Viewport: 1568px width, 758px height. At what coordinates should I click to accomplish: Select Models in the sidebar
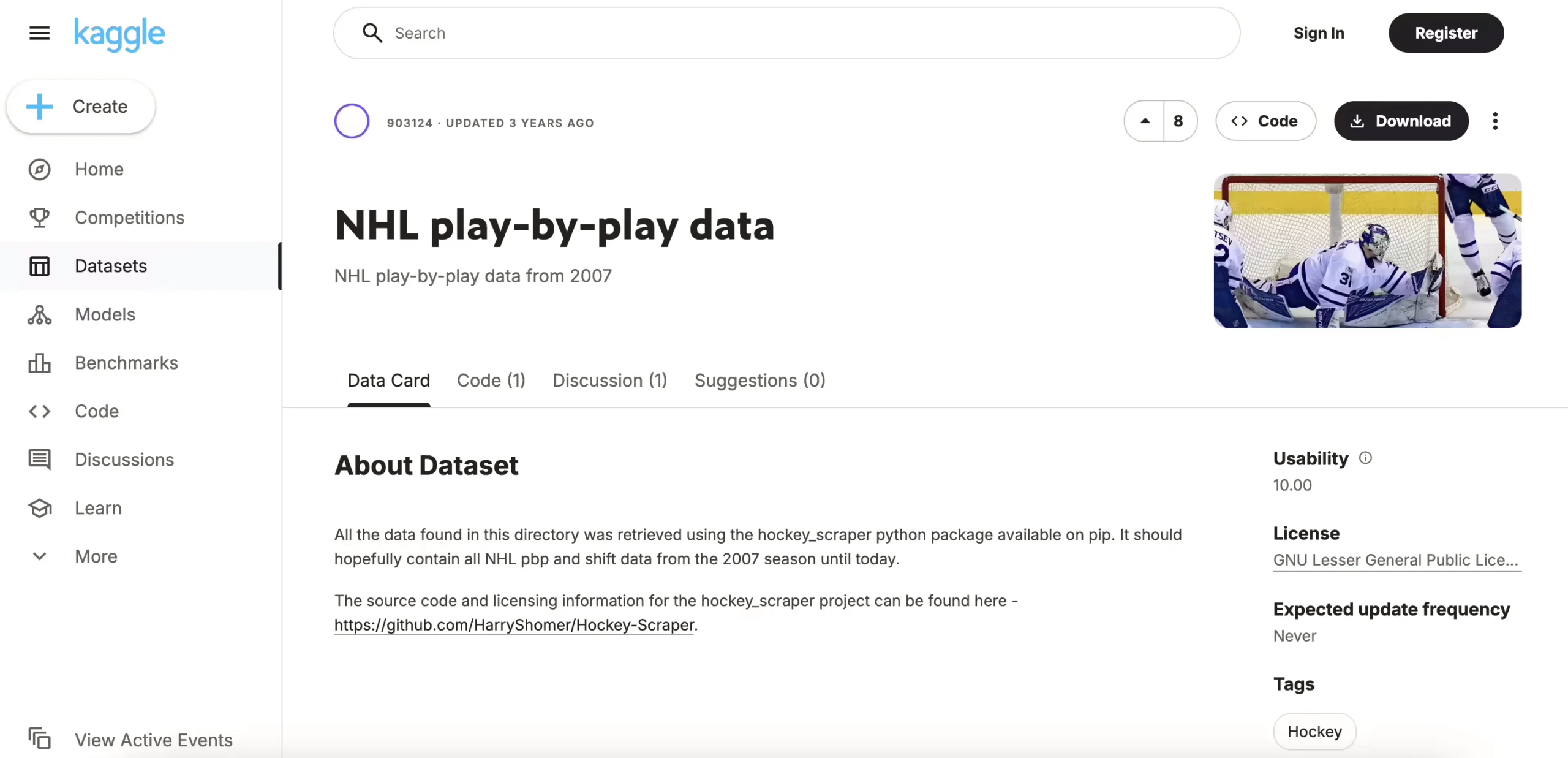pos(141,314)
